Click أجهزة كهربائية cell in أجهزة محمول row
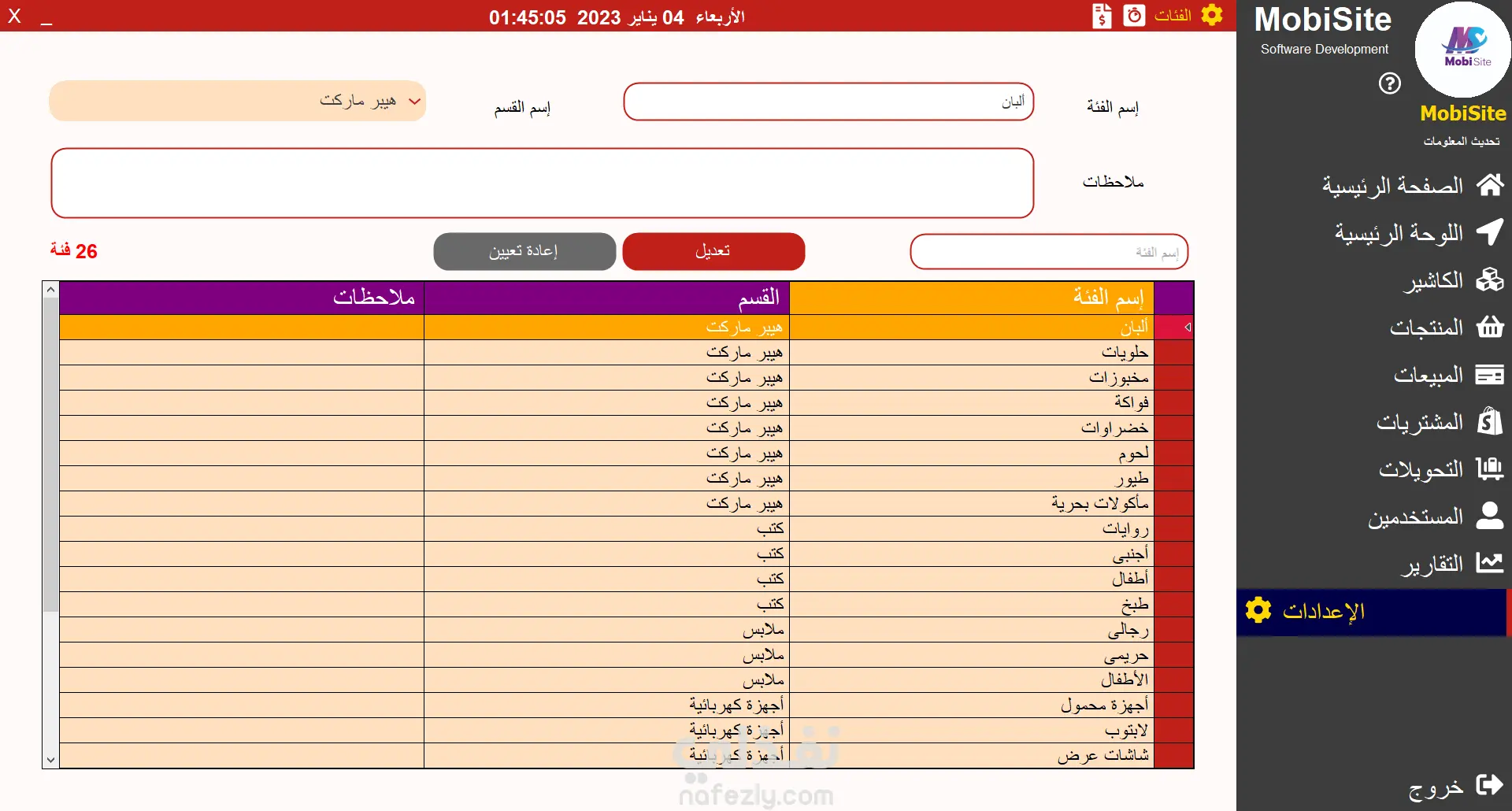The width and height of the screenshot is (1512, 811). click(607, 705)
